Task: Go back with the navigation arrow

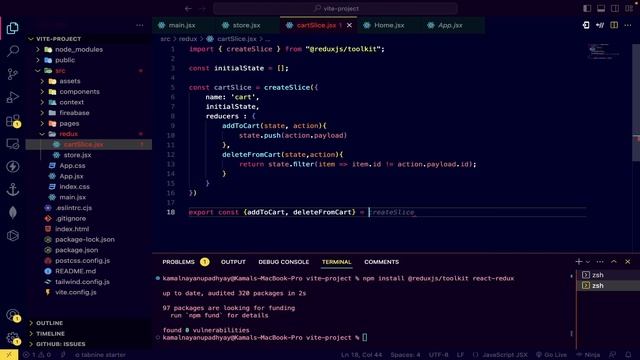Action: tap(188, 9)
